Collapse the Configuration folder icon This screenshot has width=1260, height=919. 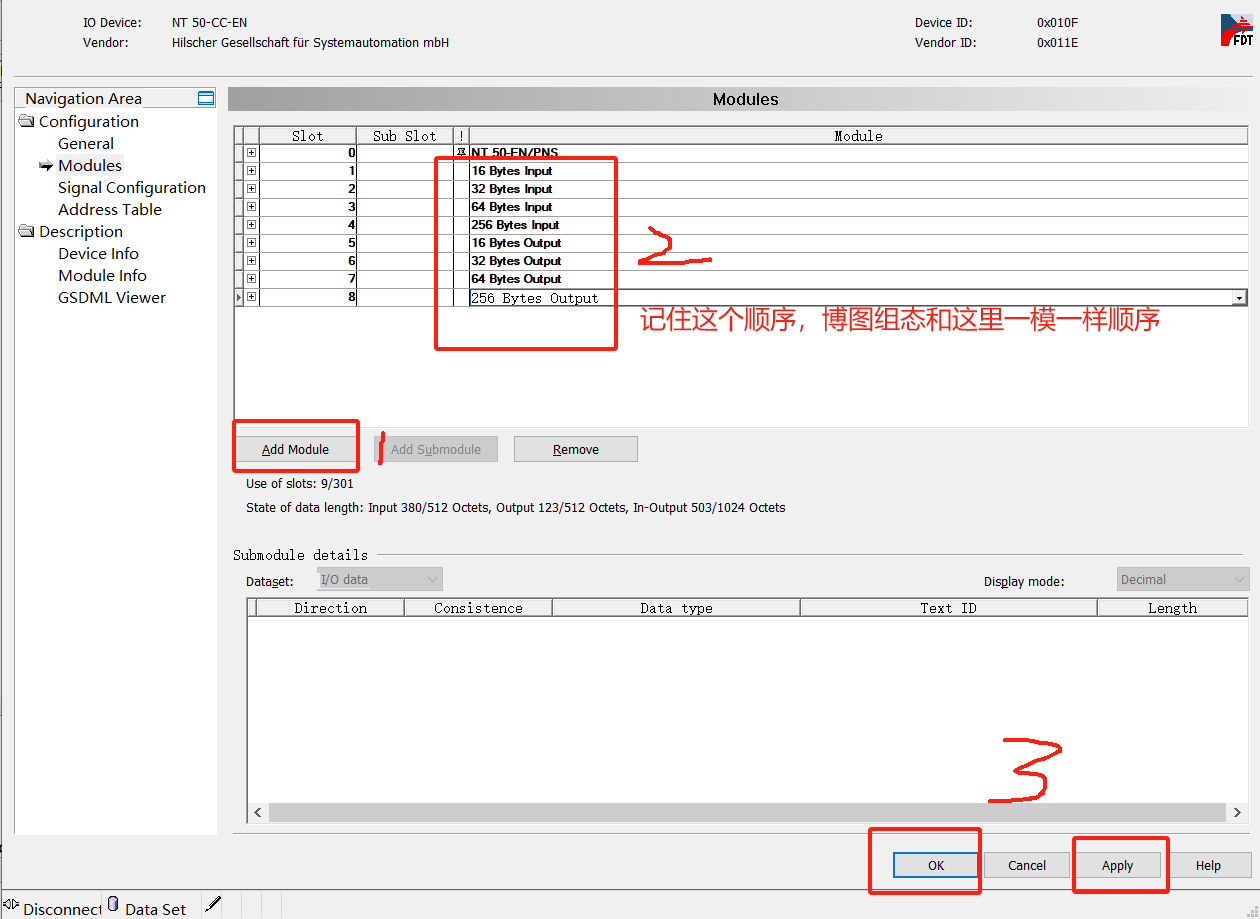point(26,121)
